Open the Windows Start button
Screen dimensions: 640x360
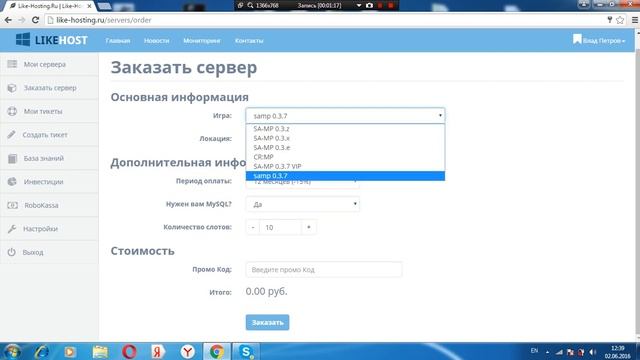[x=12, y=351]
